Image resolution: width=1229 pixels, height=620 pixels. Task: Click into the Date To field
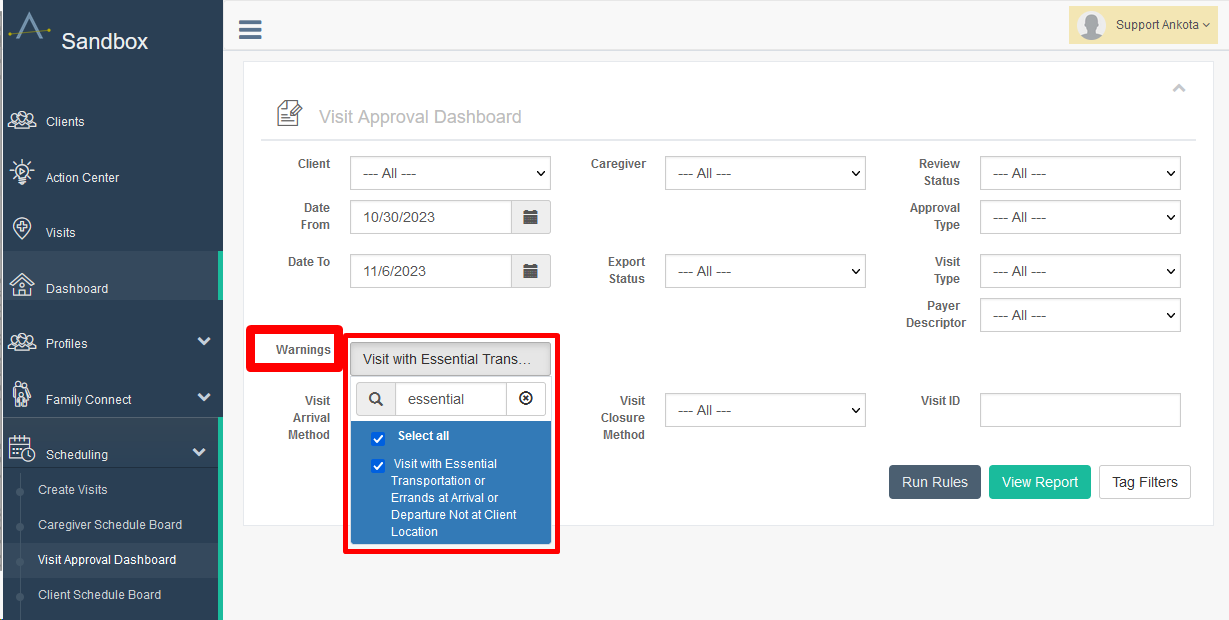pos(431,271)
